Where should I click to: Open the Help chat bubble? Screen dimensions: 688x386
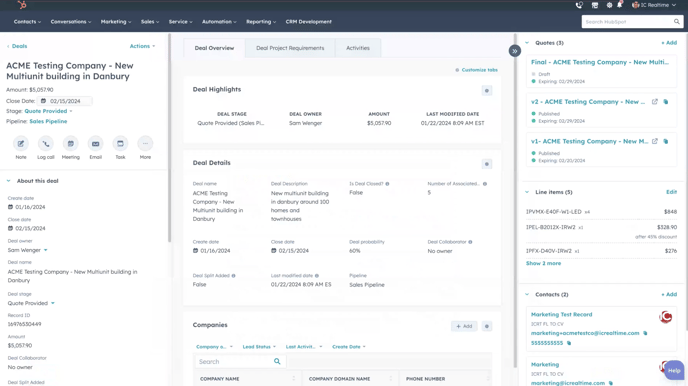pyautogui.click(x=674, y=371)
